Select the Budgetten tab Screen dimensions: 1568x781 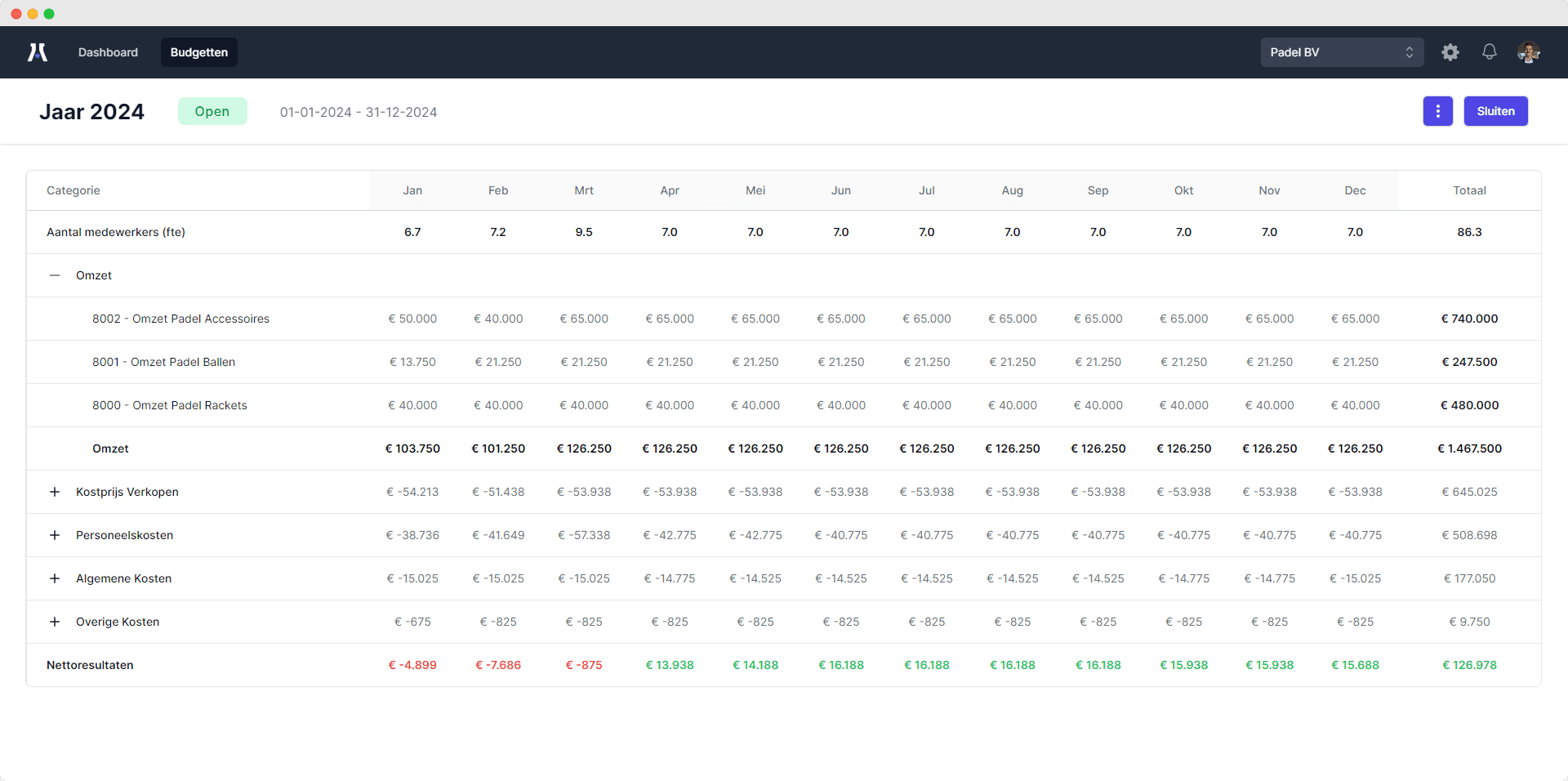199,52
